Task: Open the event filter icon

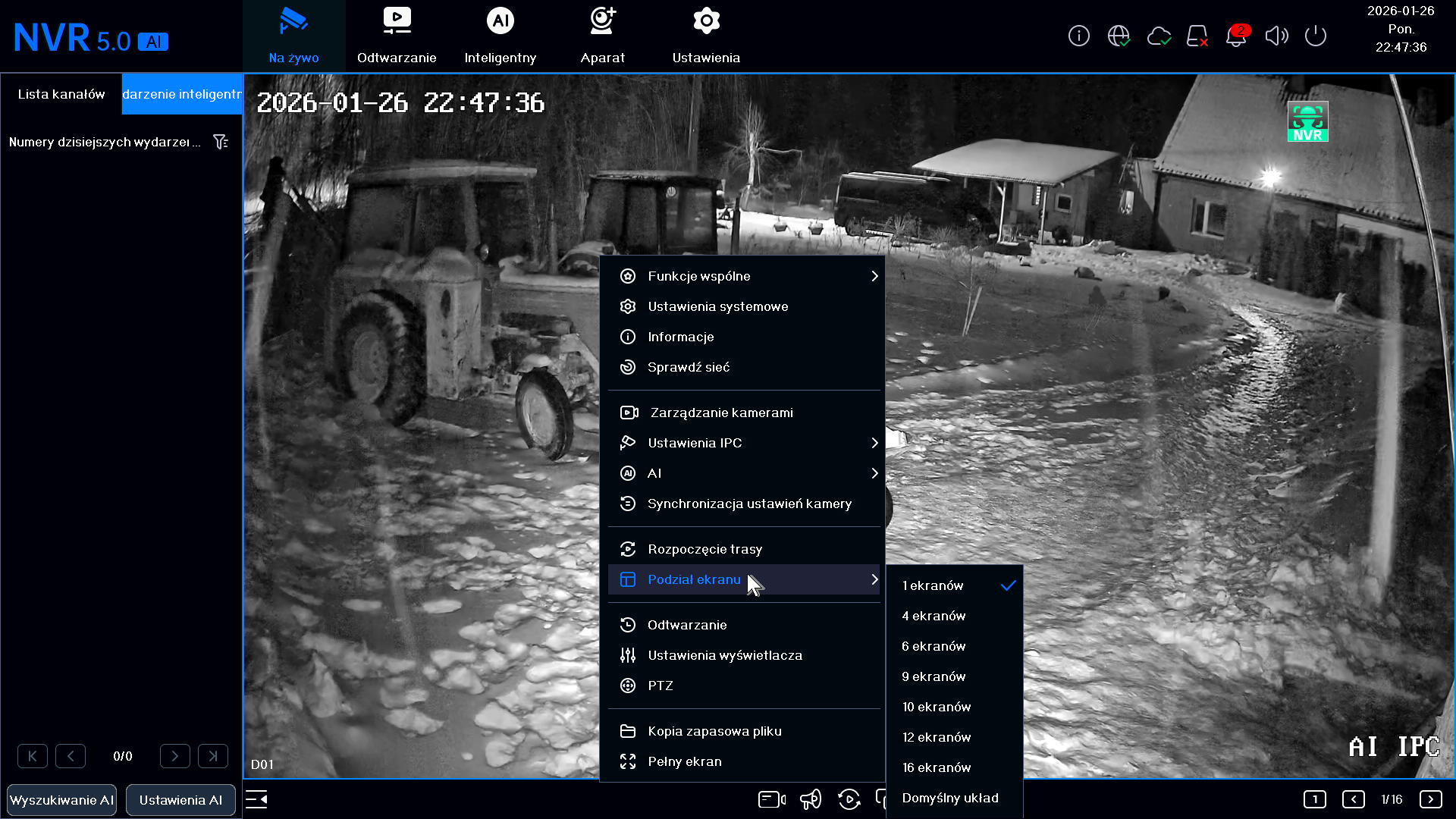Action: 221,142
